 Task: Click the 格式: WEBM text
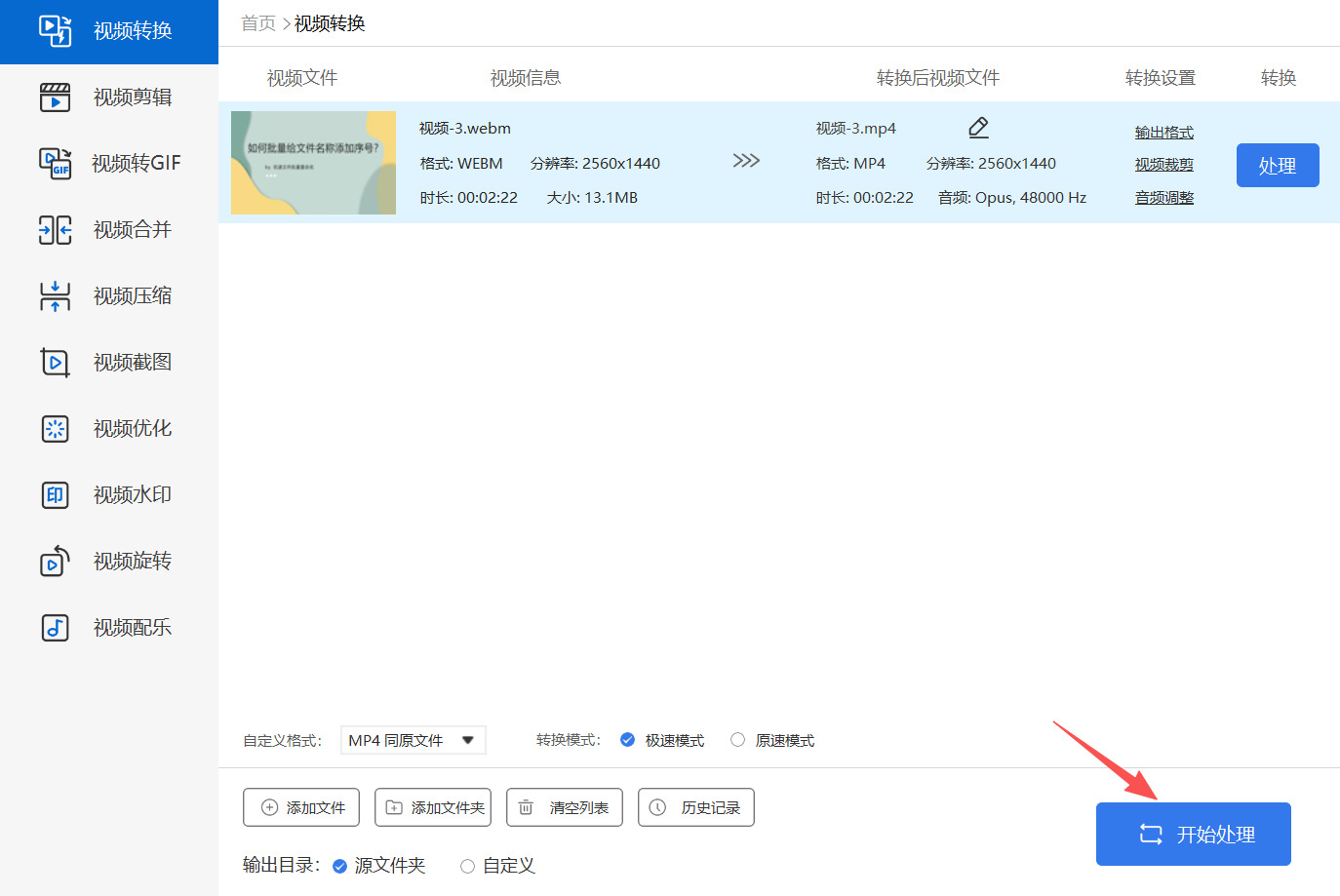pyautogui.click(x=461, y=164)
